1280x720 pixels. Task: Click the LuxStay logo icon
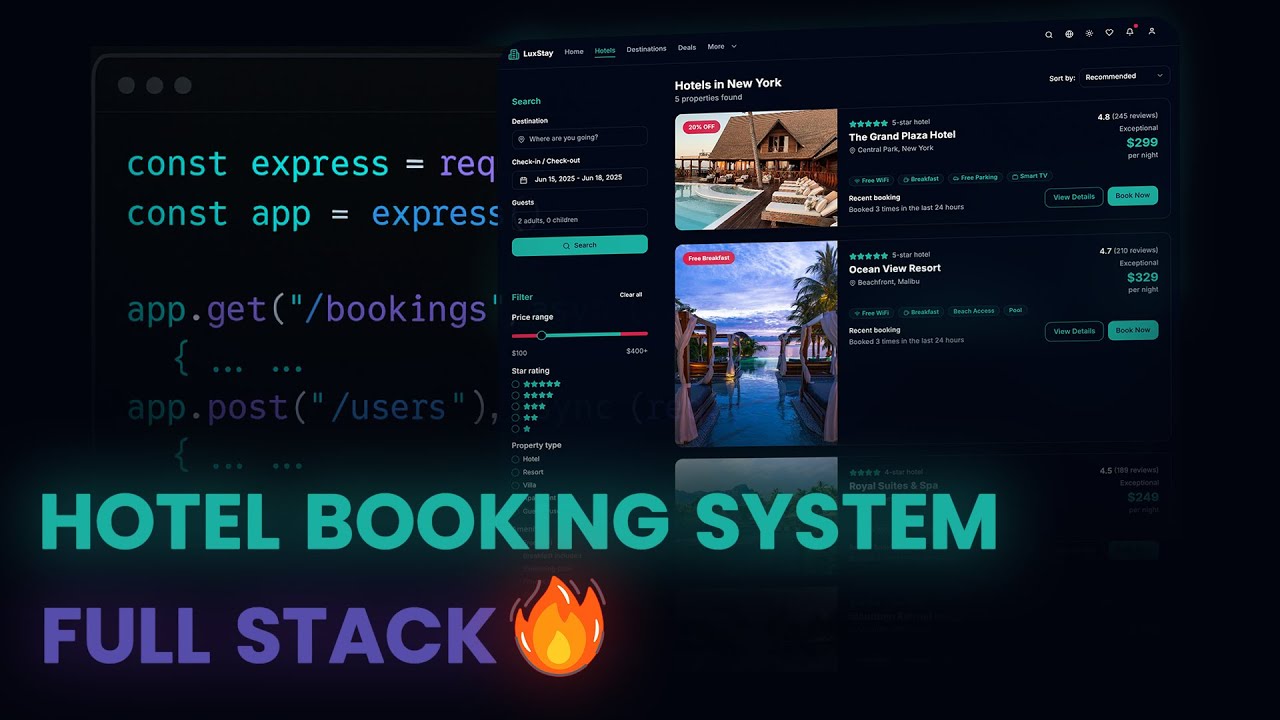click(x=514, y=54)
